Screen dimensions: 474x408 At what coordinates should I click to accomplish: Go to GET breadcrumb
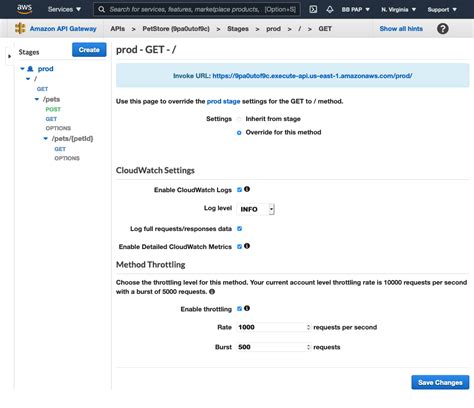click(x=325, y=29)
